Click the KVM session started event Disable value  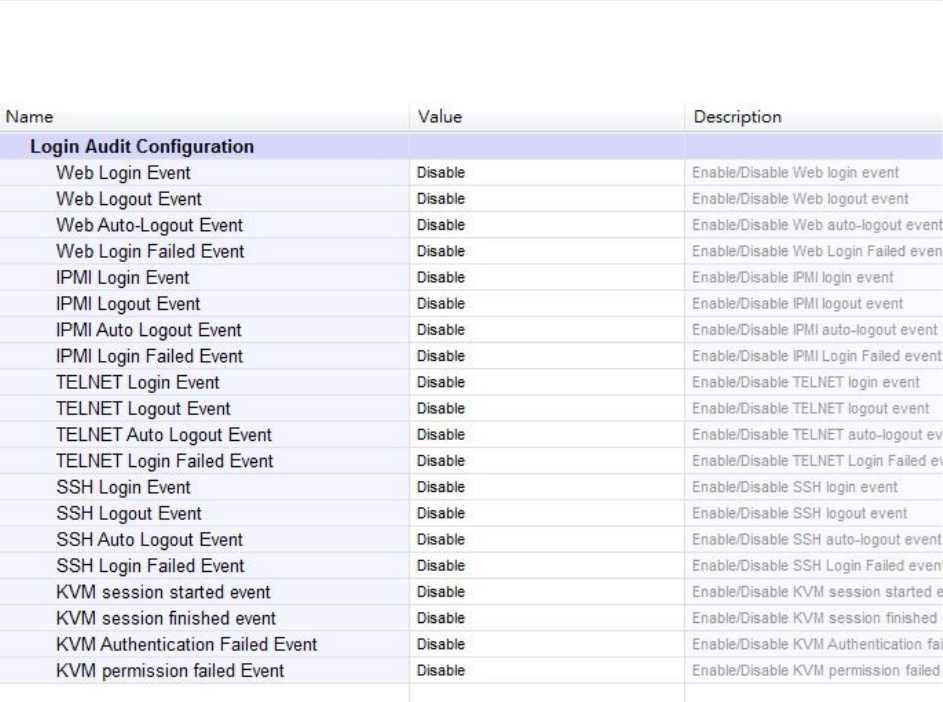point(441,593)
